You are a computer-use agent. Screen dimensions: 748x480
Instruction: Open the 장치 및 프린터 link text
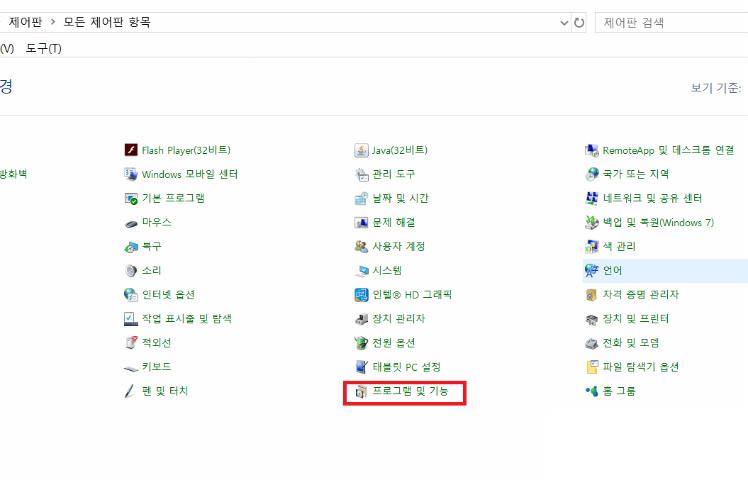coord(635,319)
